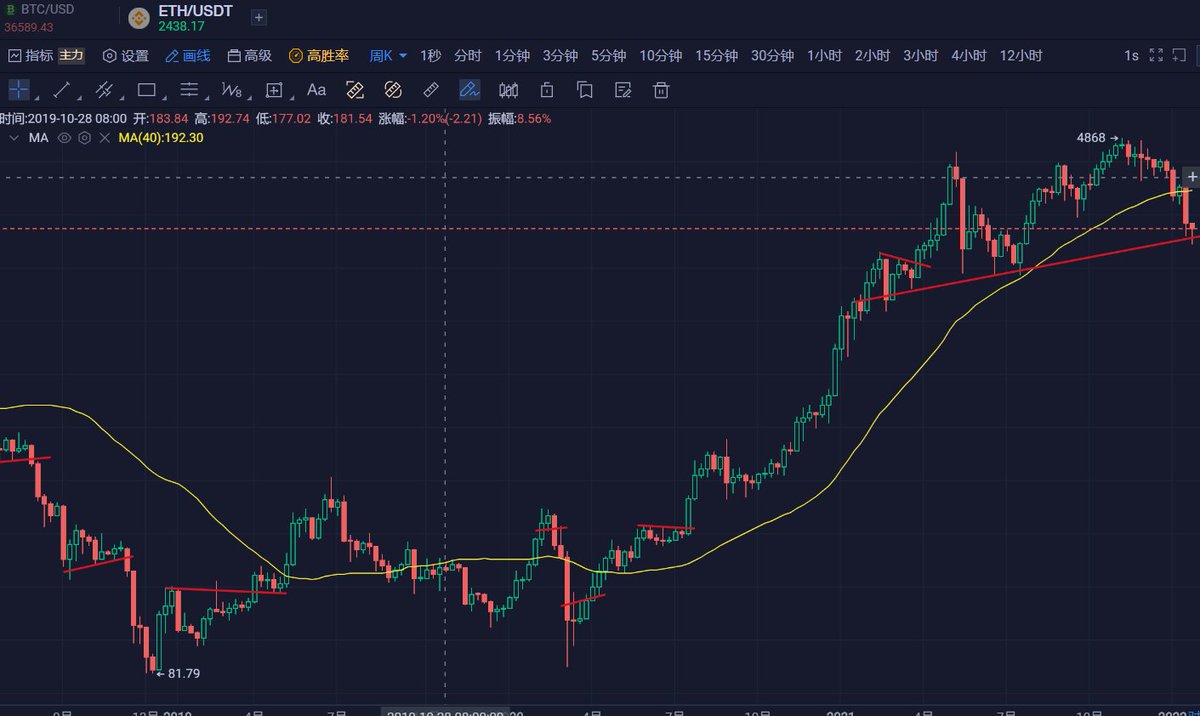The width and height of the screenshot is (1200, 716).
Task: Click the second striped bandage-style tool icon
Action: coord(392,90)
